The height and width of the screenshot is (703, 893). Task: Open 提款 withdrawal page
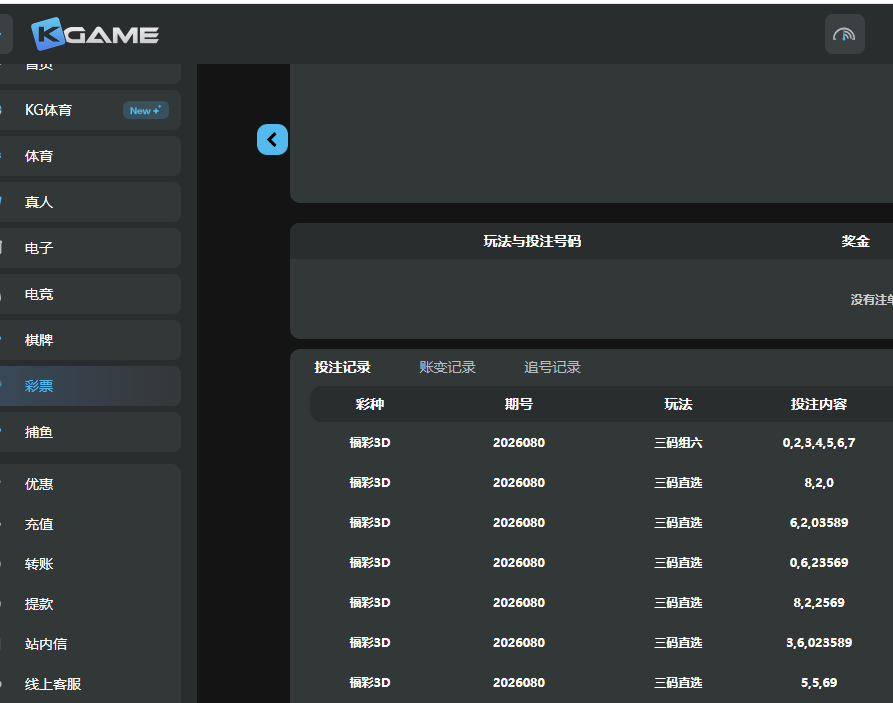point(39,604)
